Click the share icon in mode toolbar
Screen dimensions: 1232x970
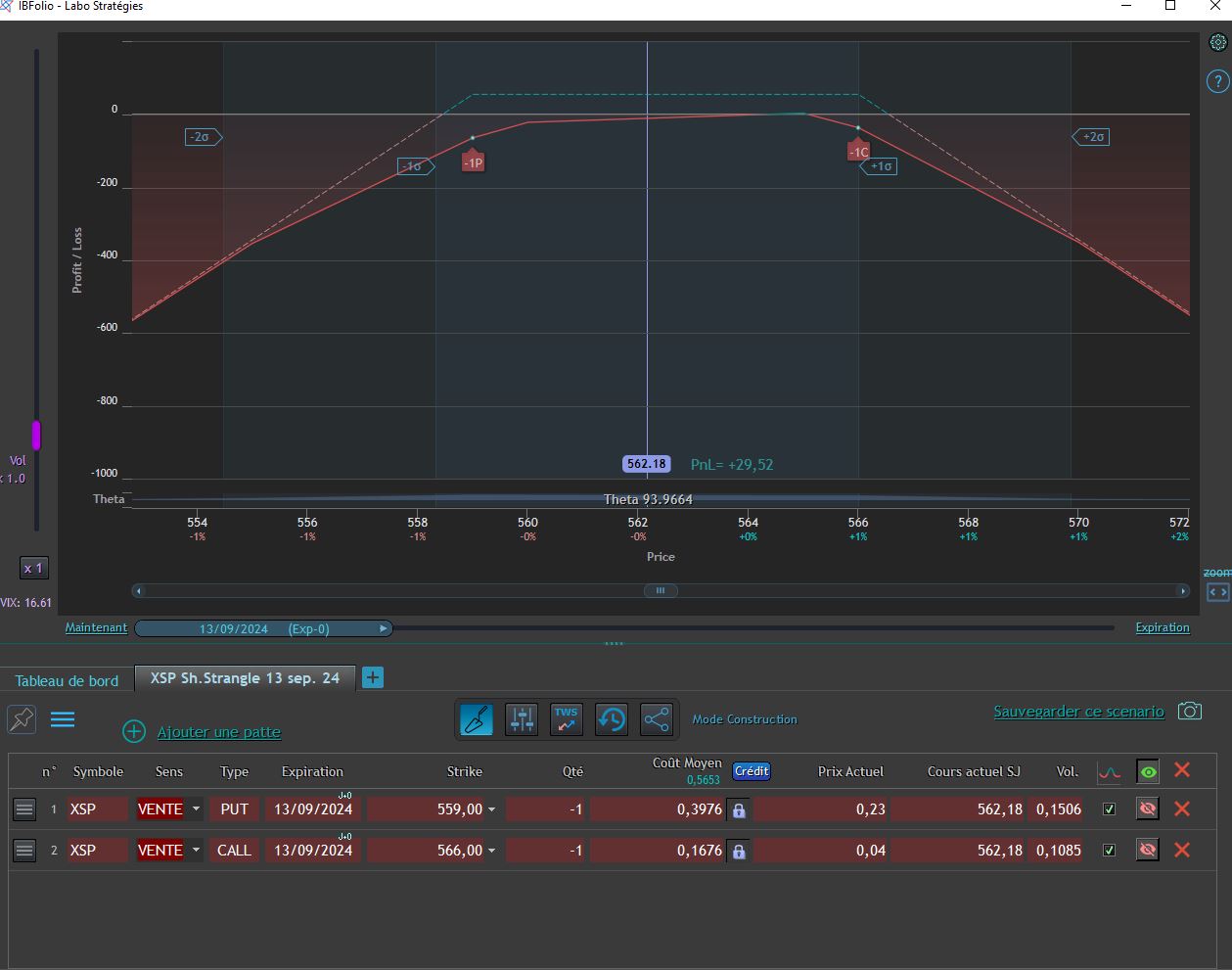(x=657, y=719)
